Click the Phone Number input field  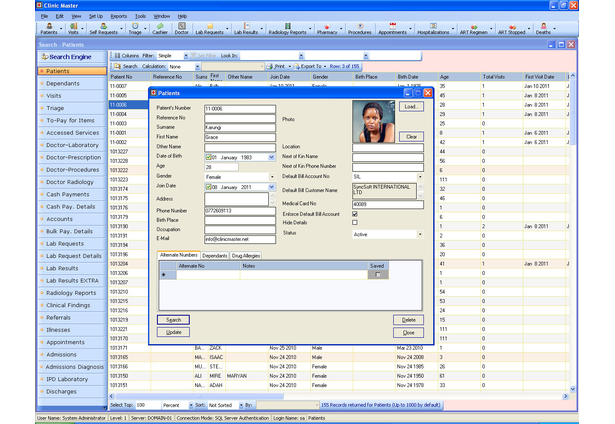pos(240,211)
